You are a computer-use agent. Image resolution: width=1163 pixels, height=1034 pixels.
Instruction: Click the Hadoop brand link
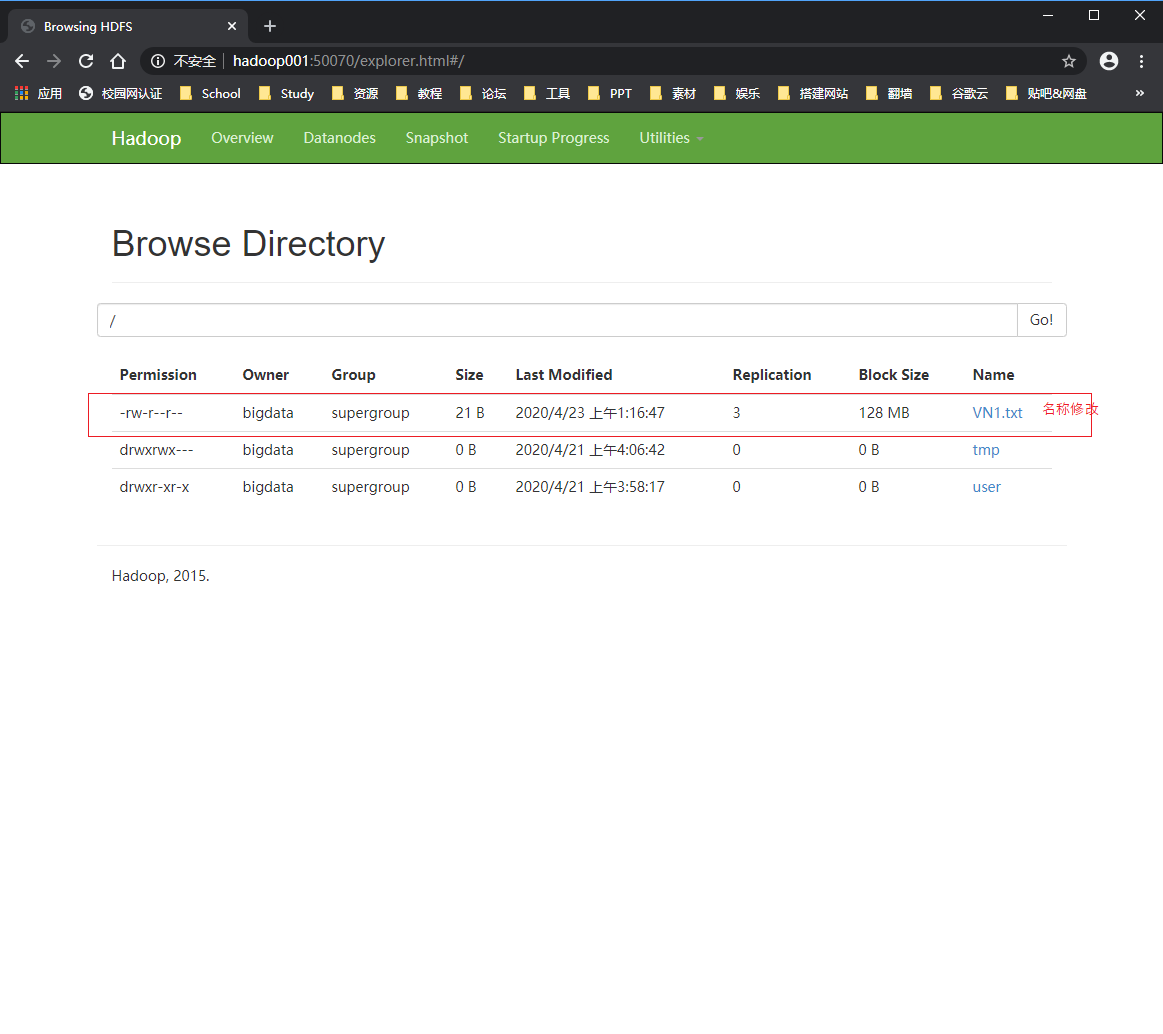pyautogui.click(x=146, y=138)
